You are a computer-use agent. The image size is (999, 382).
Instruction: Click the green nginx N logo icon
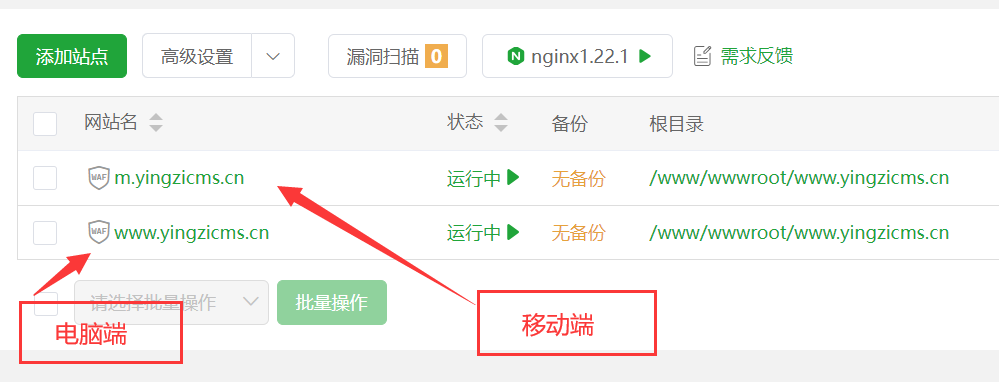tap(515, 56)
